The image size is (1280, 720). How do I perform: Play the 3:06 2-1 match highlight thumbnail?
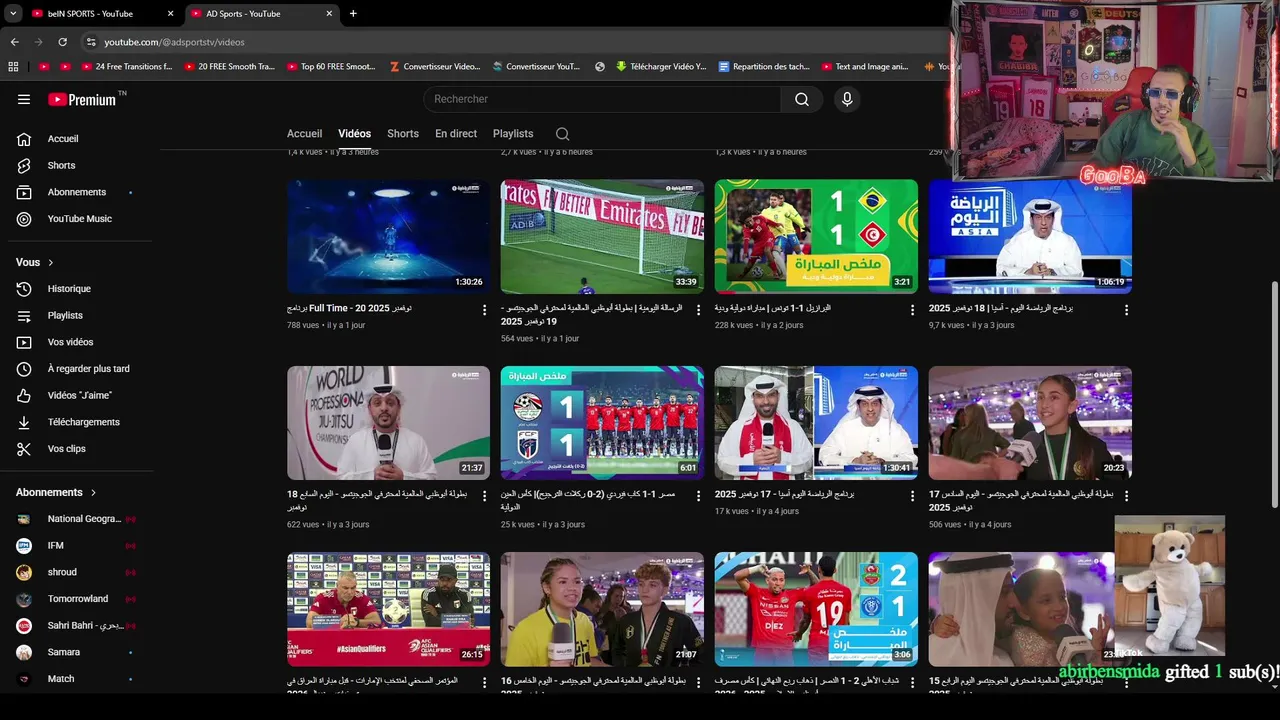[x=816, y=609]
